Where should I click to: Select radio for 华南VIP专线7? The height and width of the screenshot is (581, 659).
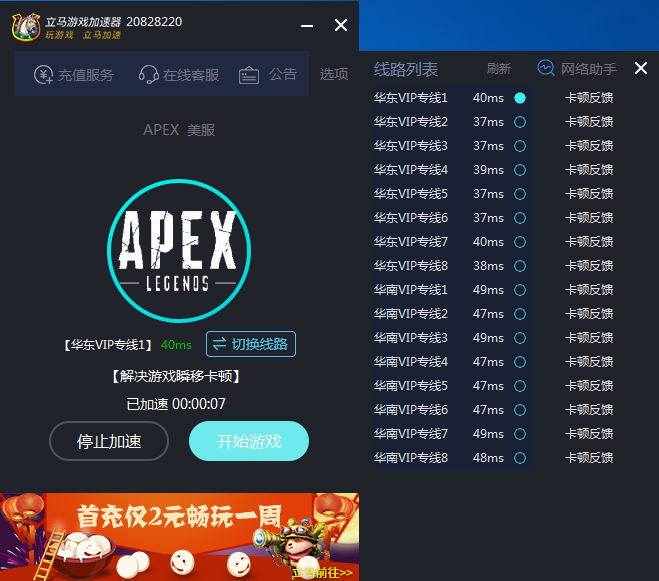point(520,433)
